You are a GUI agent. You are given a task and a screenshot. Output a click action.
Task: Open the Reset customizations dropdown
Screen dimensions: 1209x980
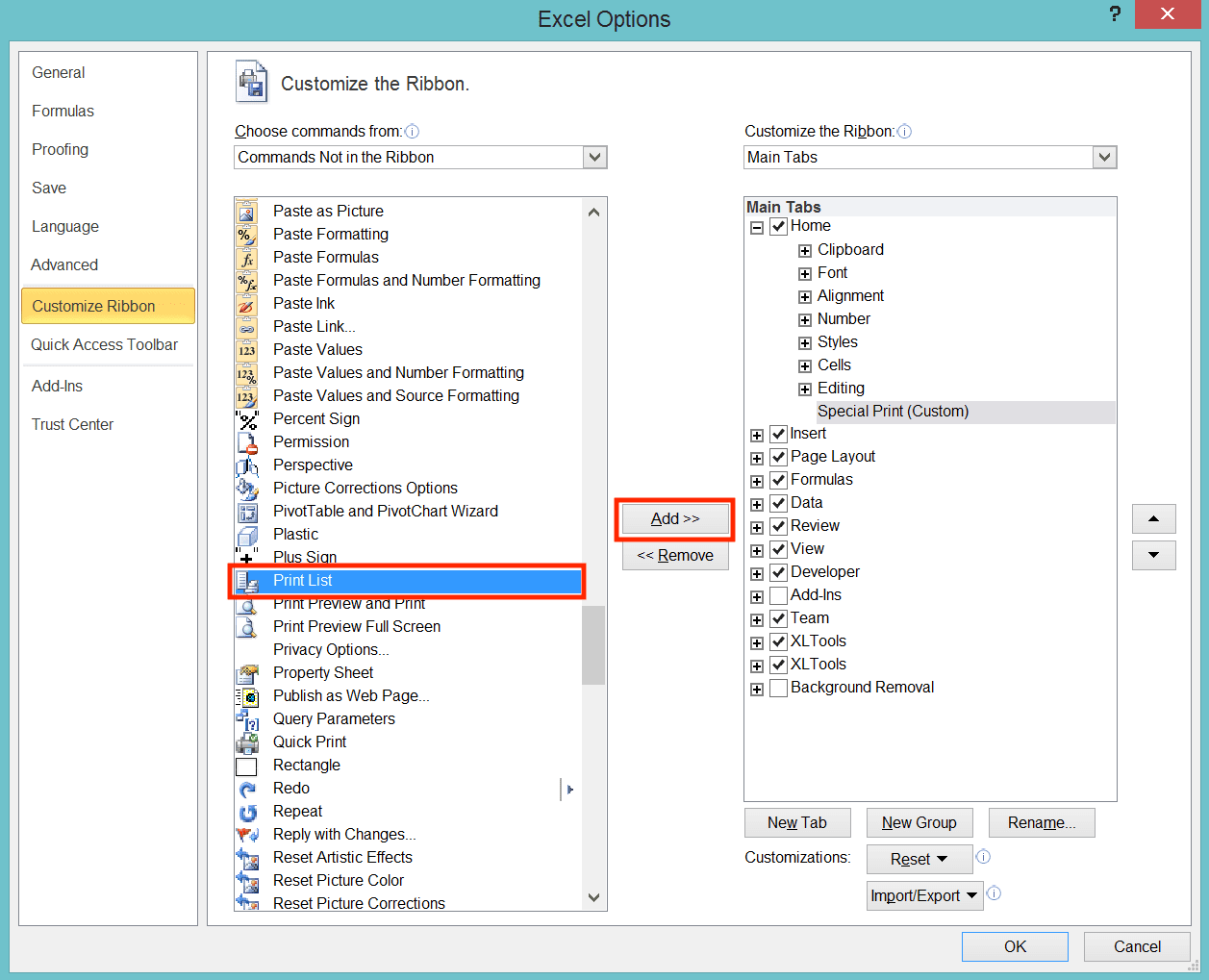[919, 859]
